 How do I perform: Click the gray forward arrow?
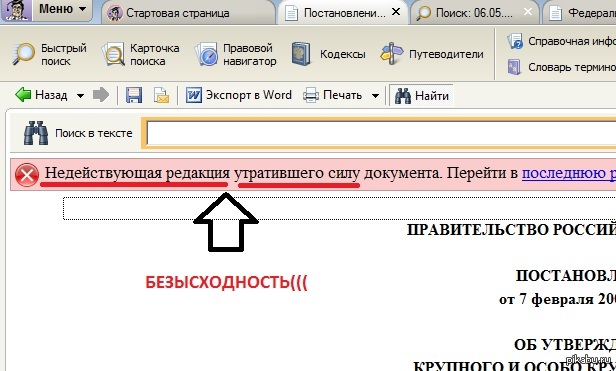[x=101, y=95]
